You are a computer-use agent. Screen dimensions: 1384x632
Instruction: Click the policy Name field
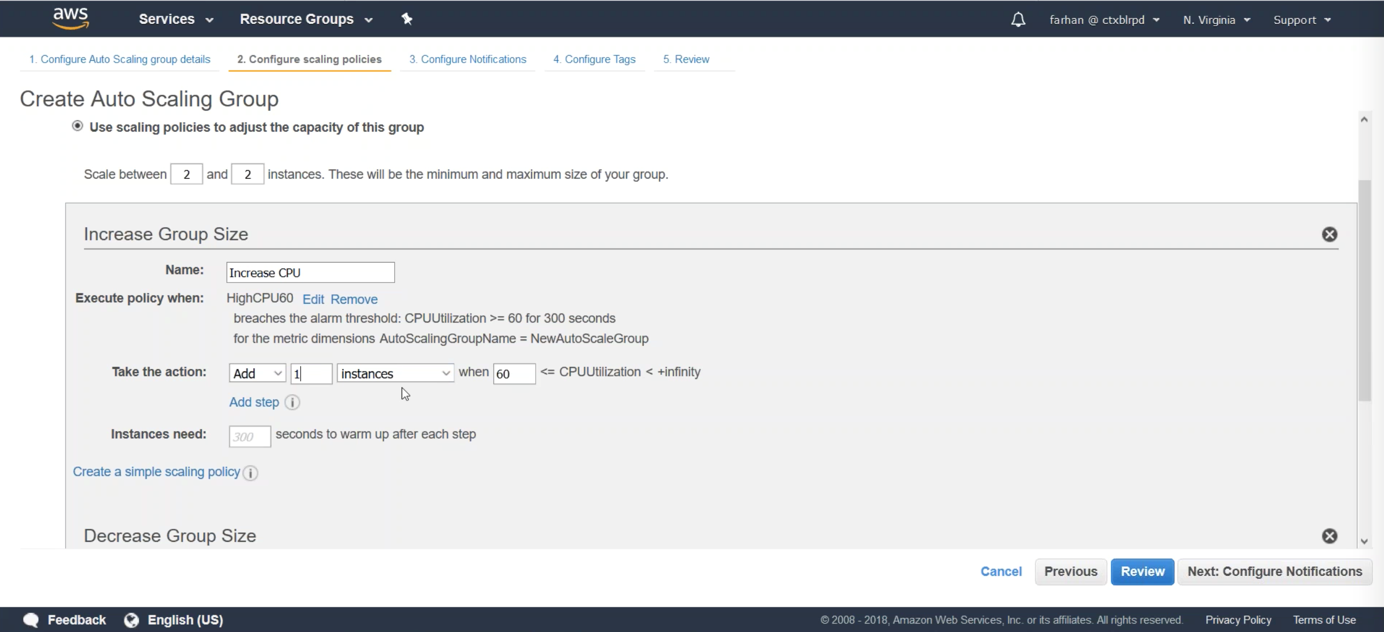310,272
